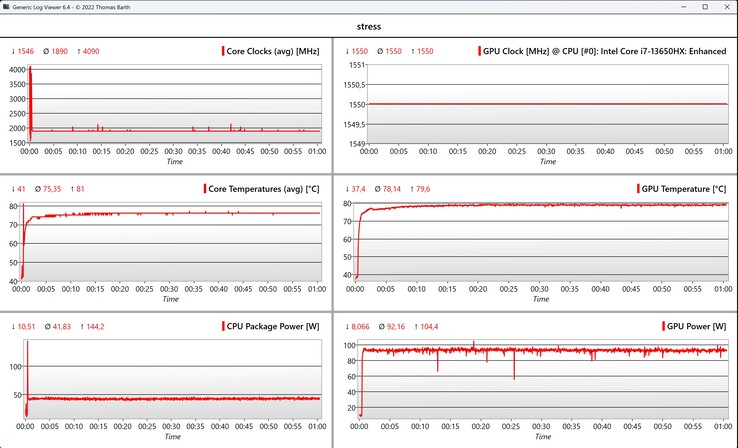Select the GPU Clock [MHz] graph title
The height and width of the screenshot is (448, 738).
click(x=604, y=51)
